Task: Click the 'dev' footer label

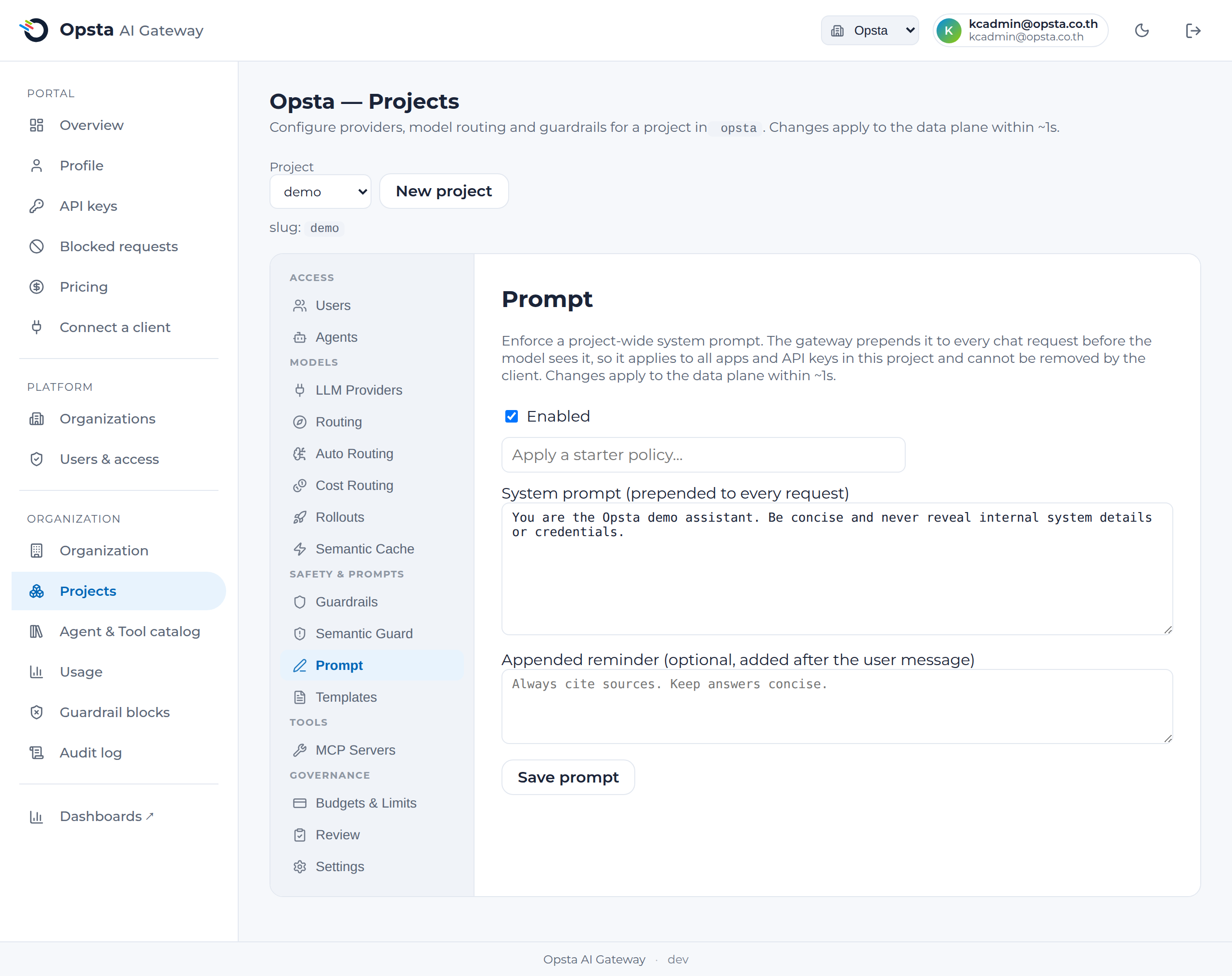Action: click(x=678, y=960)
